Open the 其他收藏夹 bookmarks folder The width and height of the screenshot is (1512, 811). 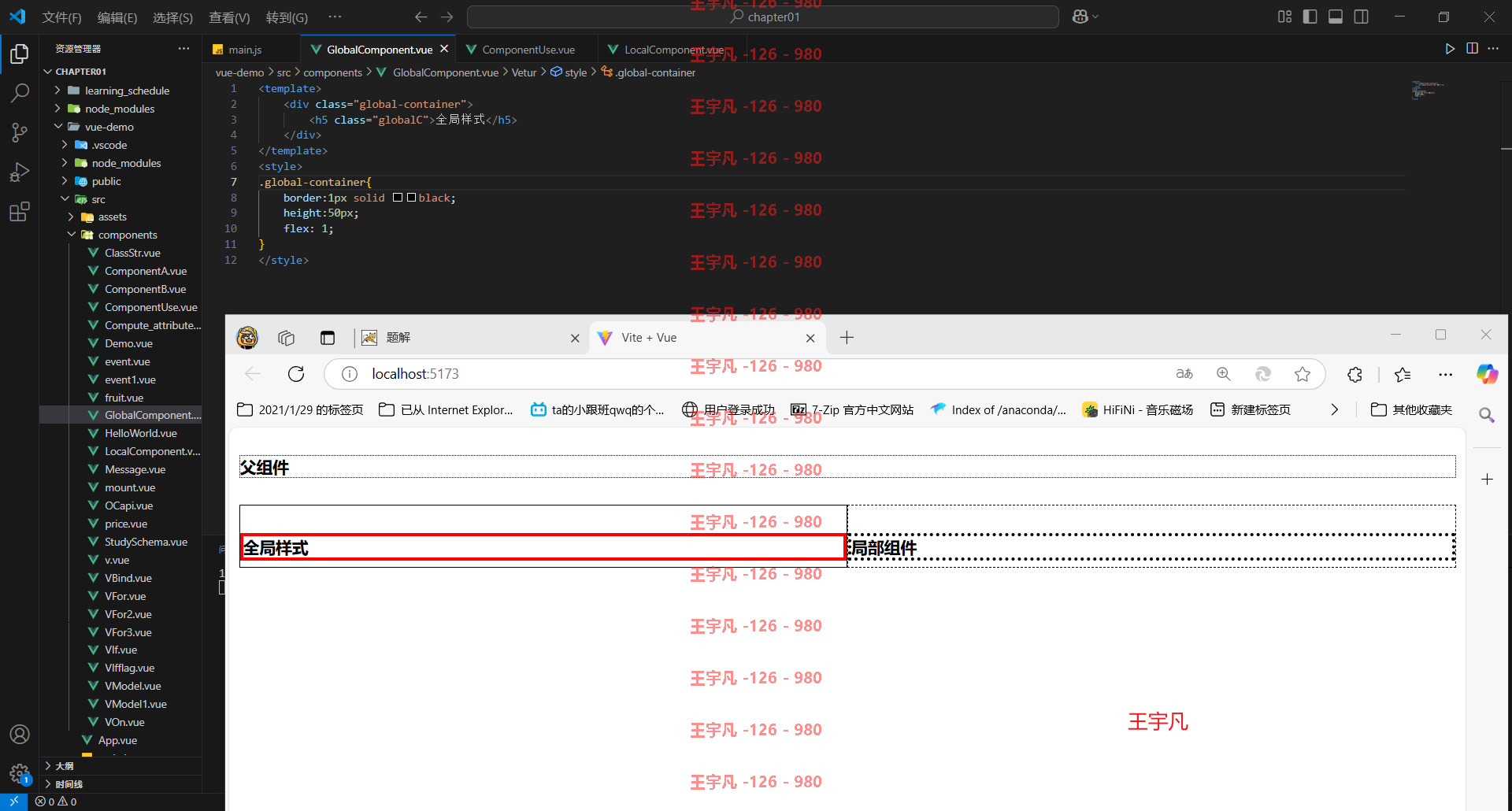(1412, 409)
